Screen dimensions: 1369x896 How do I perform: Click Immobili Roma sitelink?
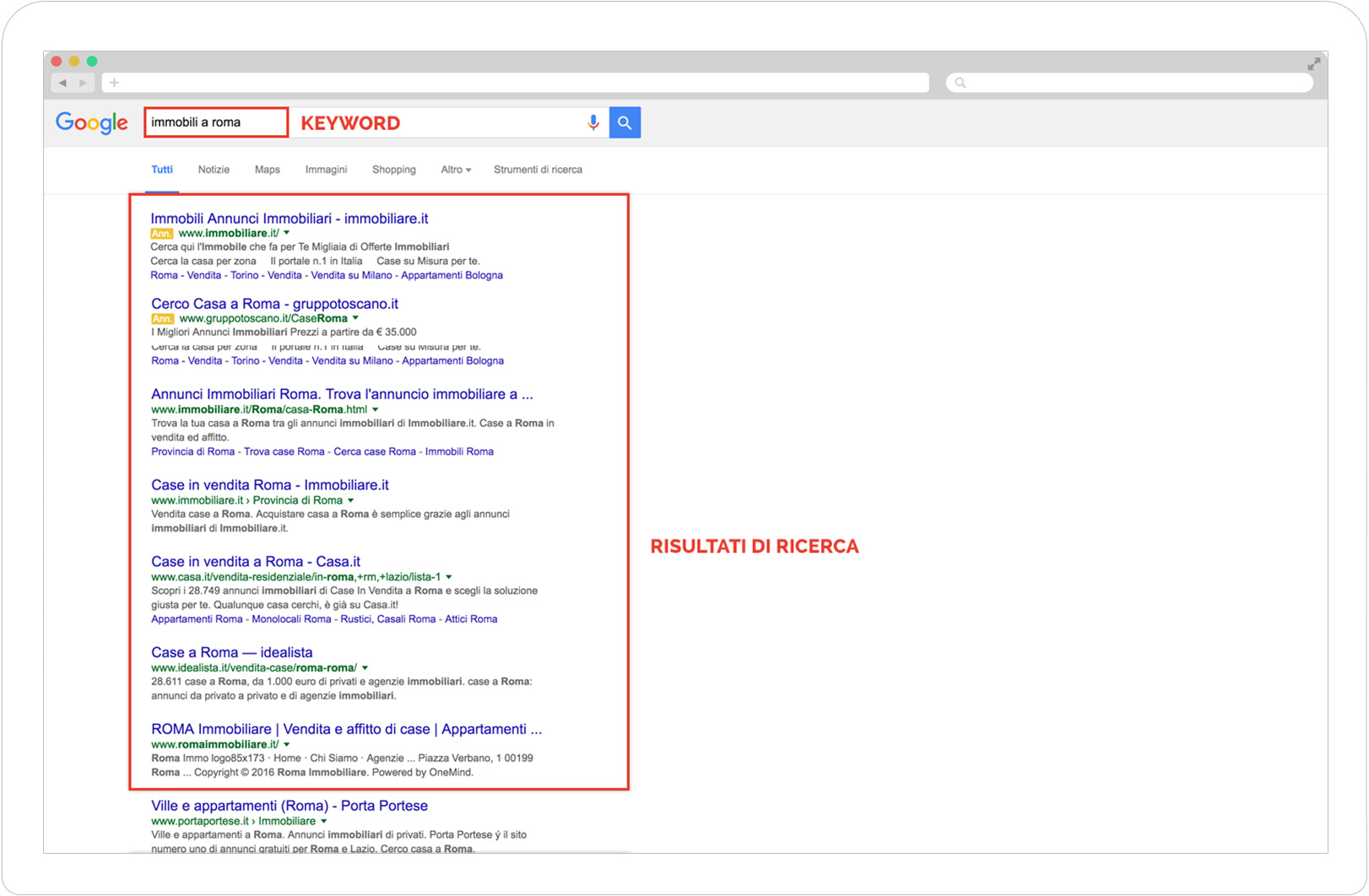[459, 451]
